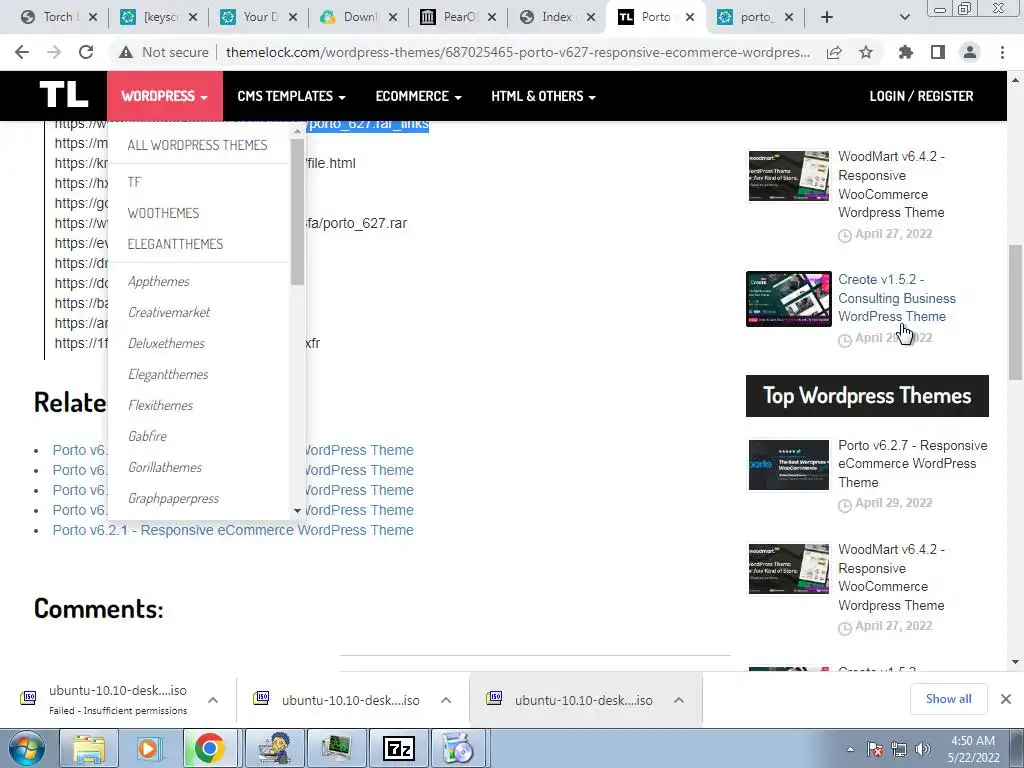Screen dimensions: 1024x768
Task: Close the downloads bar
Action: [x=1006, y=699]
